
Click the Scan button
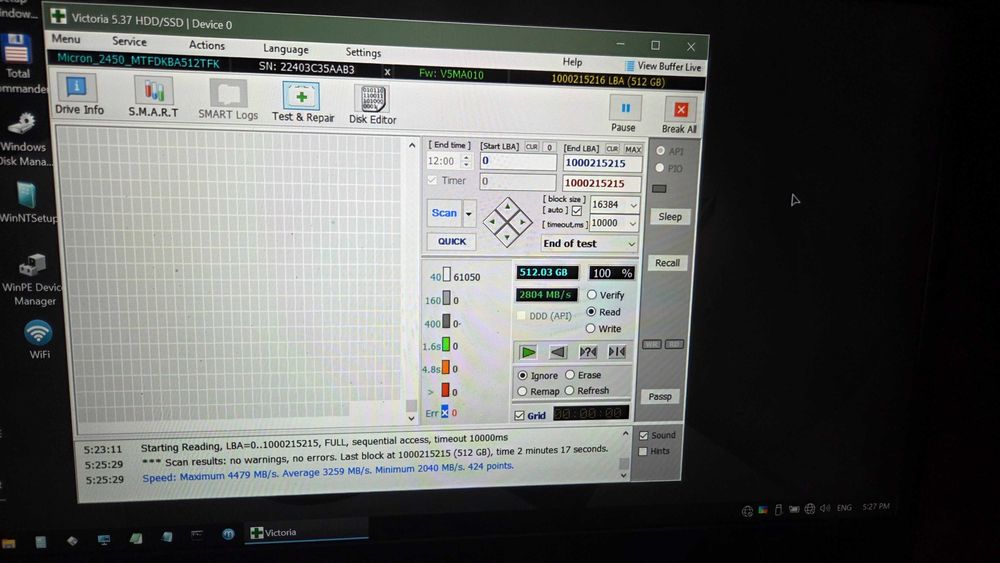tap(444, 213)
